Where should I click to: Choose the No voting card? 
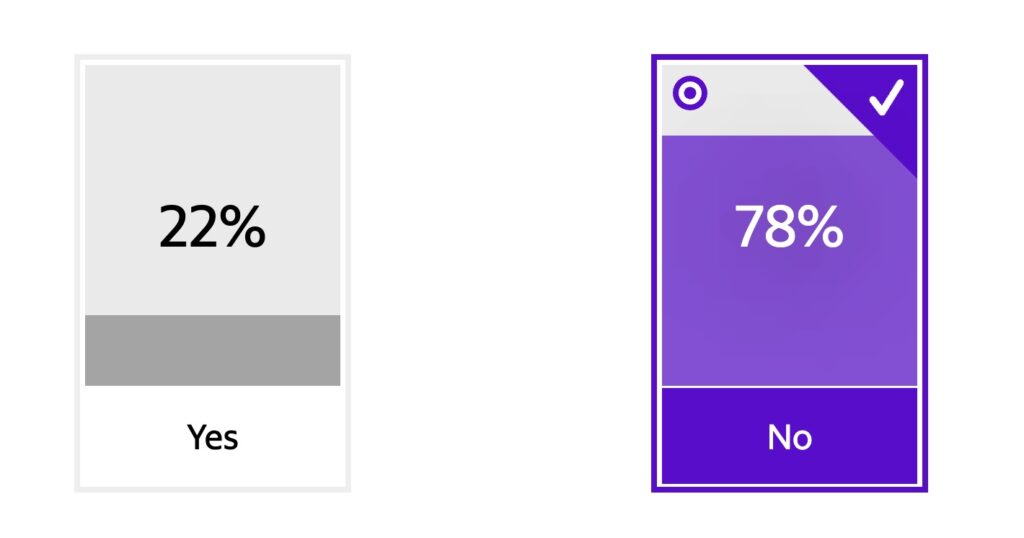790,273
